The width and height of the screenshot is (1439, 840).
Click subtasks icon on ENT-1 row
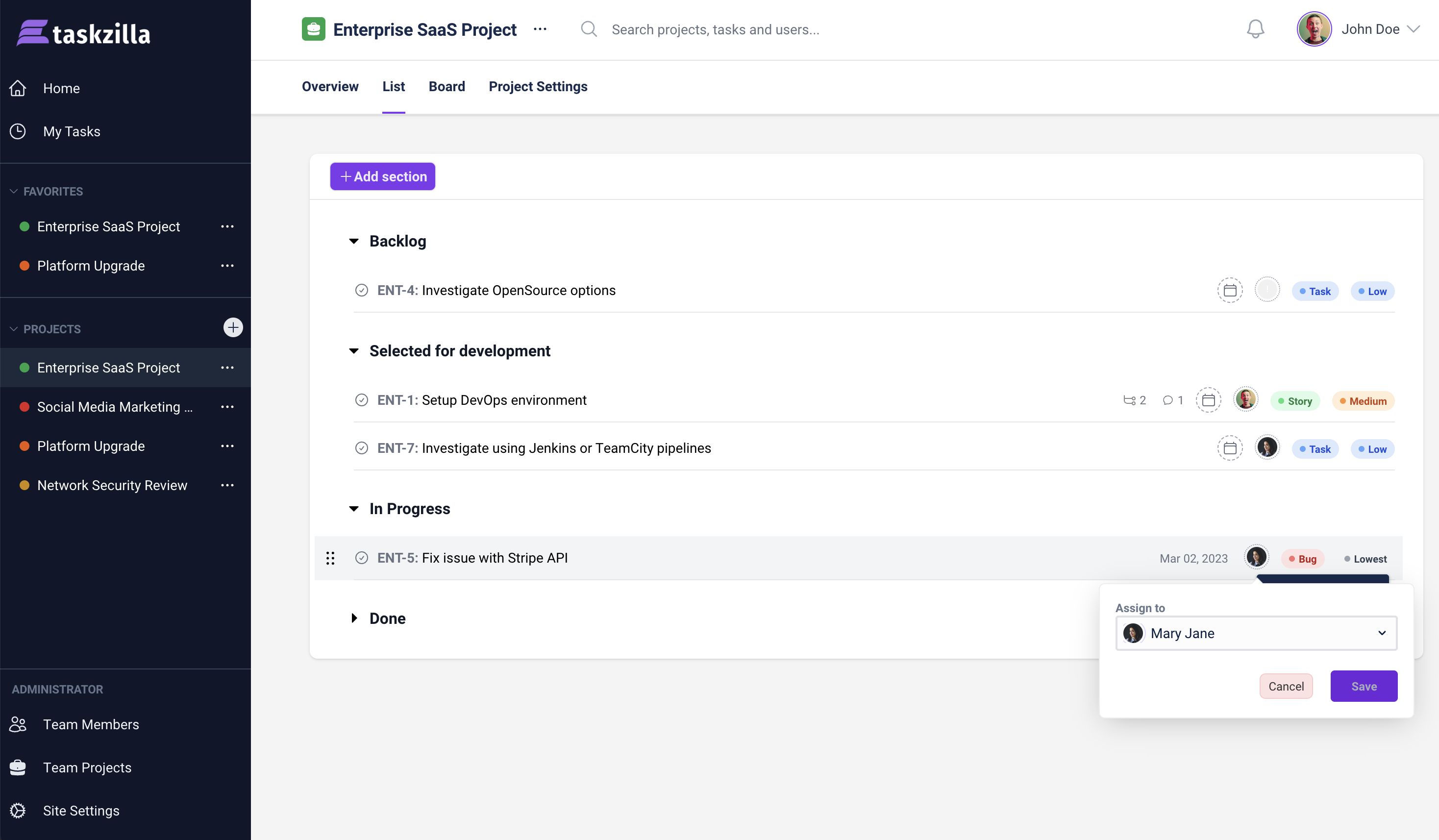coord(1129,400)
